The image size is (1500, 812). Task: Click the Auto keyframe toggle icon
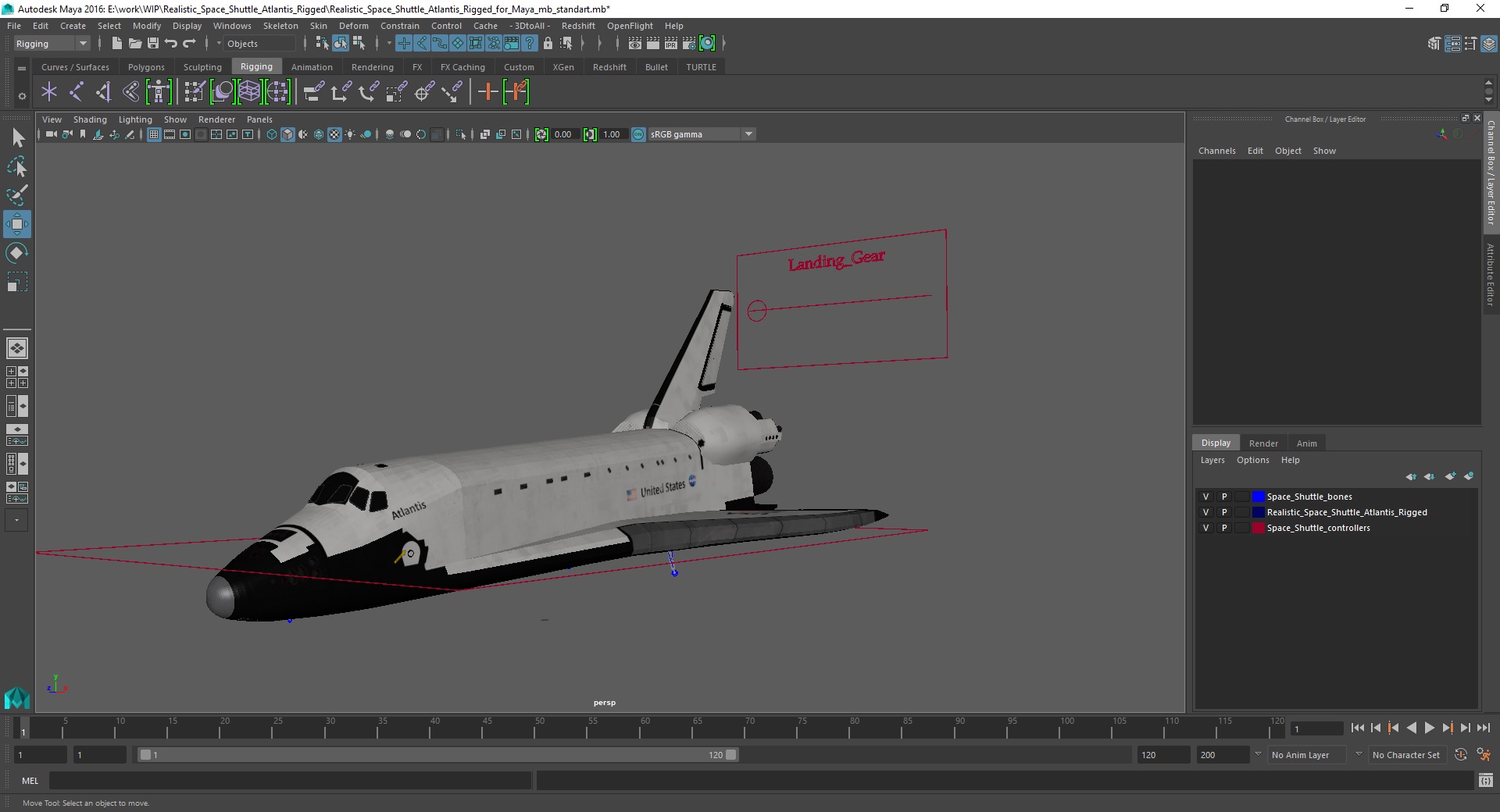pos(1461,755)
